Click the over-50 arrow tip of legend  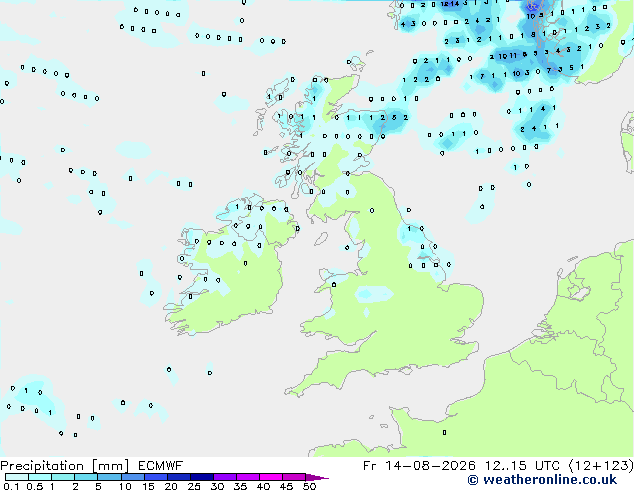[x=317, y=477]
